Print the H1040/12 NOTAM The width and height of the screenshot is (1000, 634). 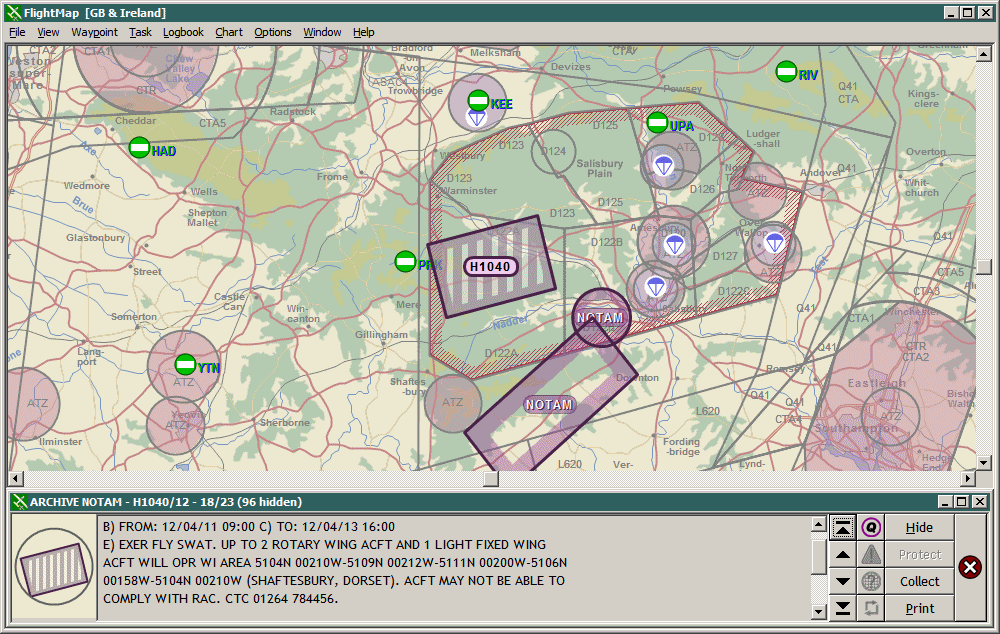[x=919, y=608]
